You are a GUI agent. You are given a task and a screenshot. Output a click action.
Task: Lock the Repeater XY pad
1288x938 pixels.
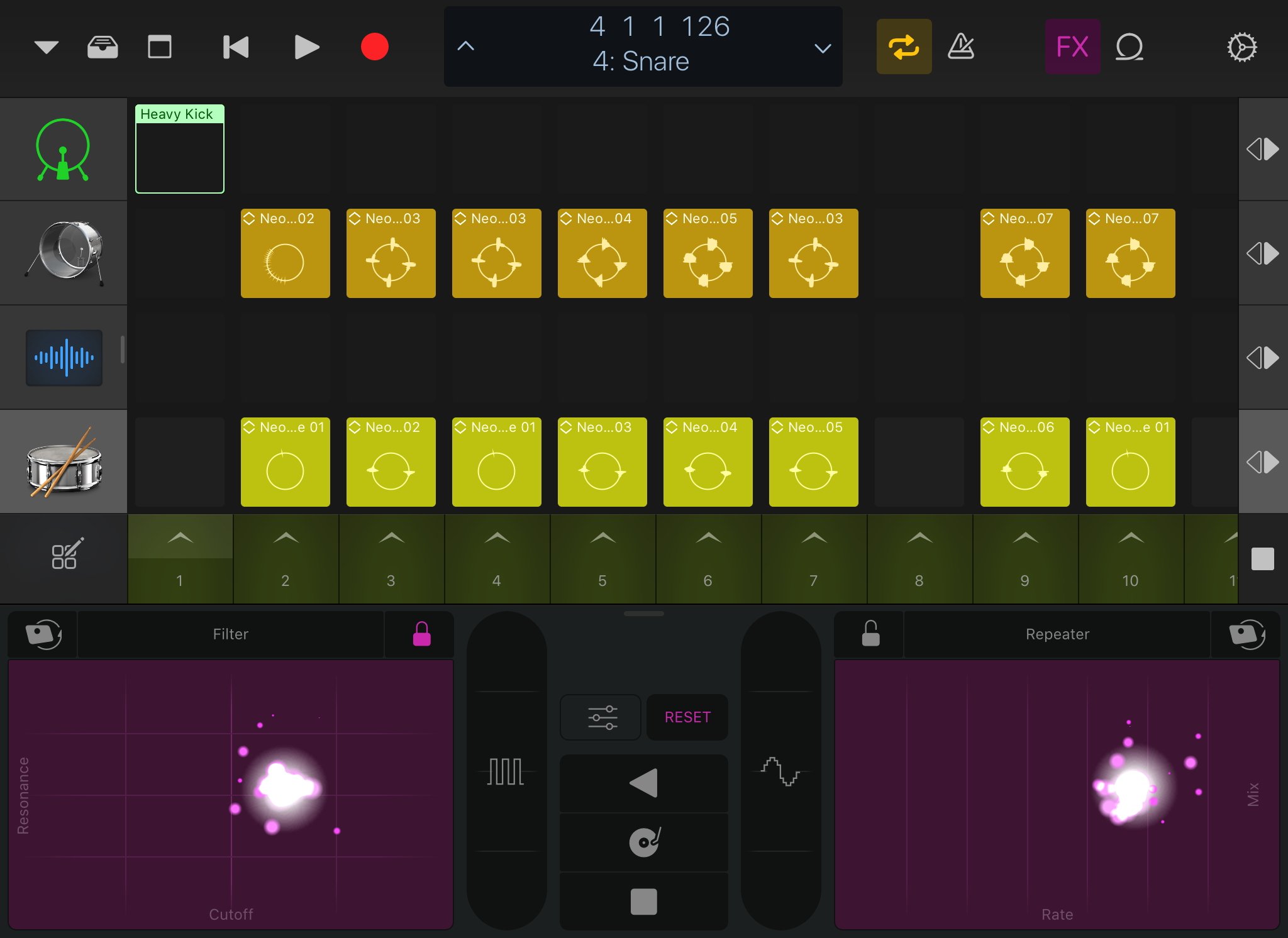coord(870,634)
